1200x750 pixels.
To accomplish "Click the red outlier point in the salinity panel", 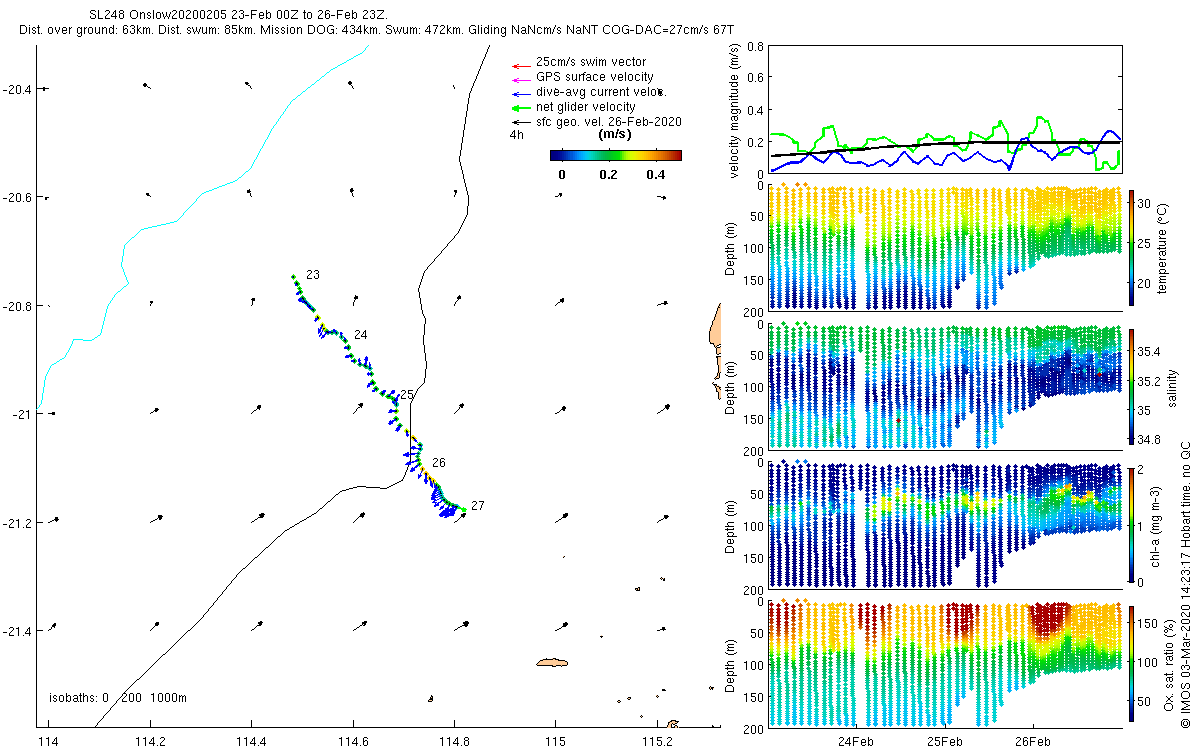I will click(x=898, y=421).
